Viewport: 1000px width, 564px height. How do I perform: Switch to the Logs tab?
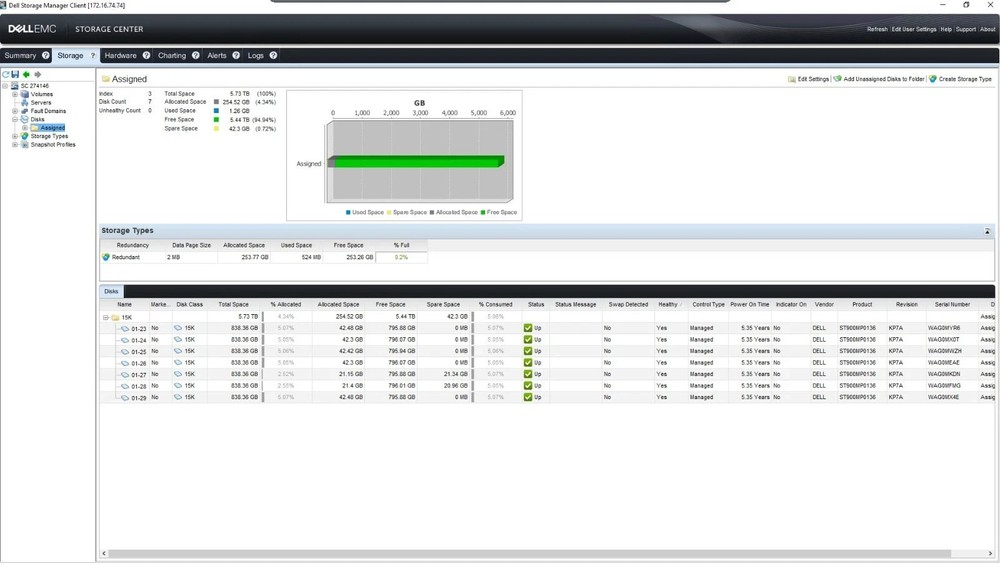click(256, 56)
